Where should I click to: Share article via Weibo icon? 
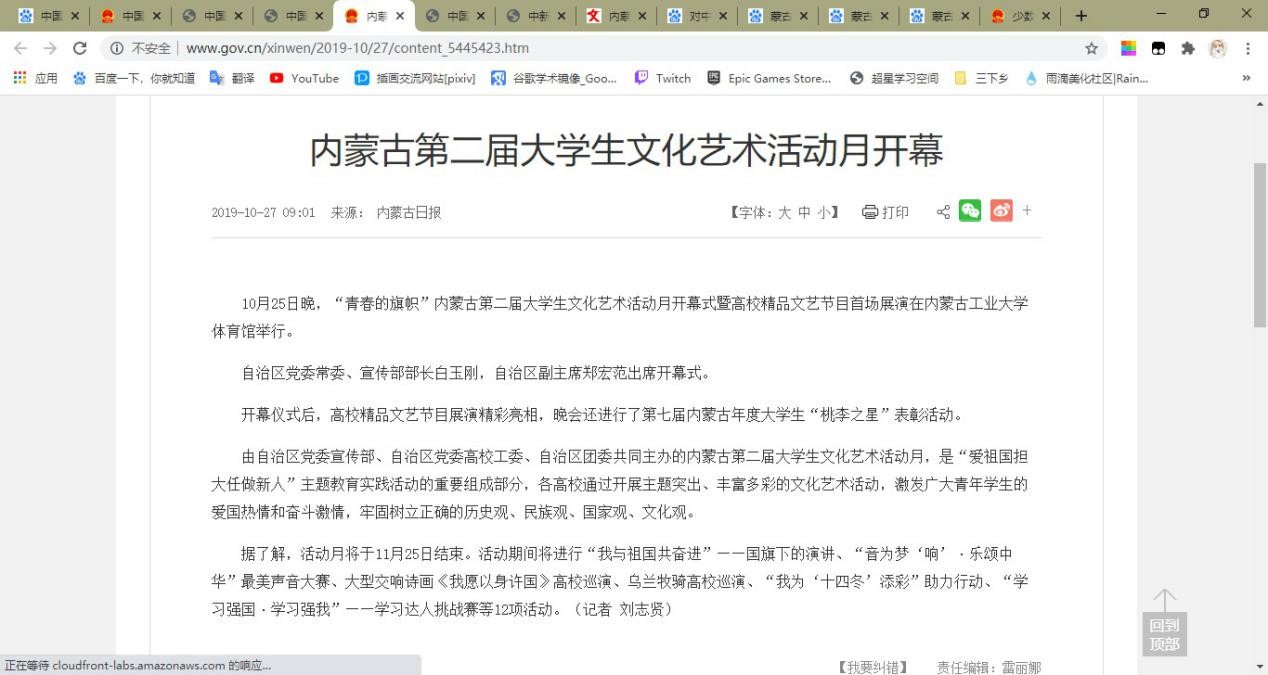[1001, 211]
